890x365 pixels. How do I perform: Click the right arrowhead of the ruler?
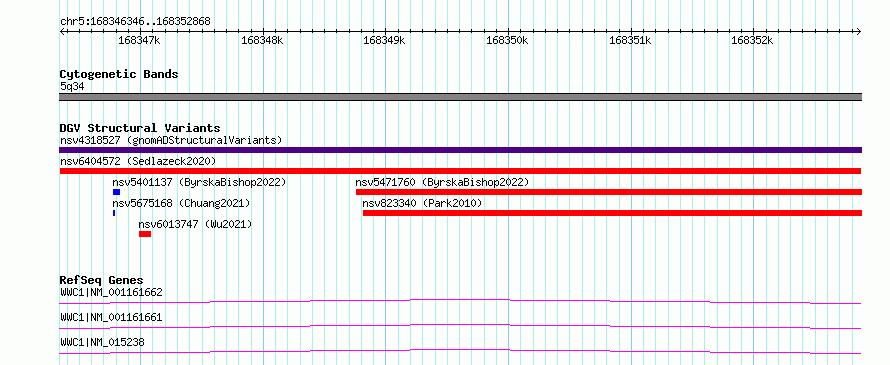859,31
